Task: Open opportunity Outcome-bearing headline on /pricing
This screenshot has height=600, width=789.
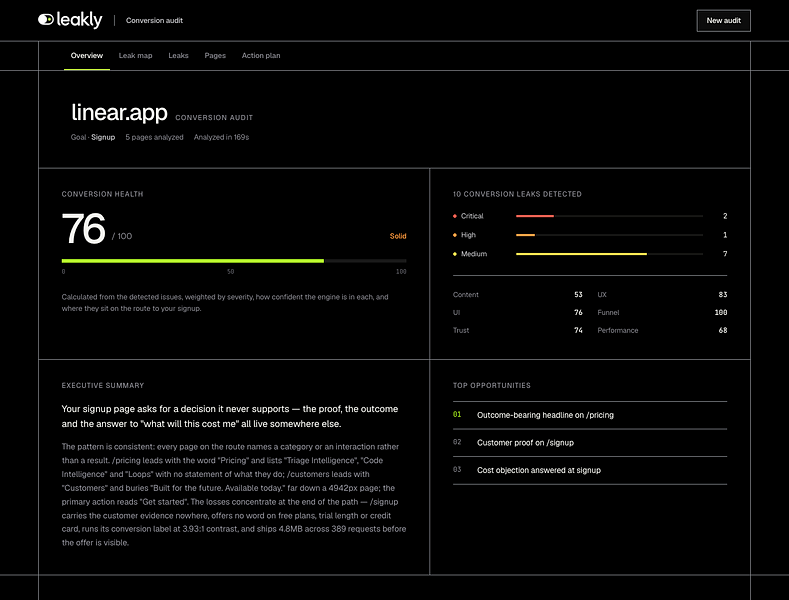Action: tap(590, 415)
